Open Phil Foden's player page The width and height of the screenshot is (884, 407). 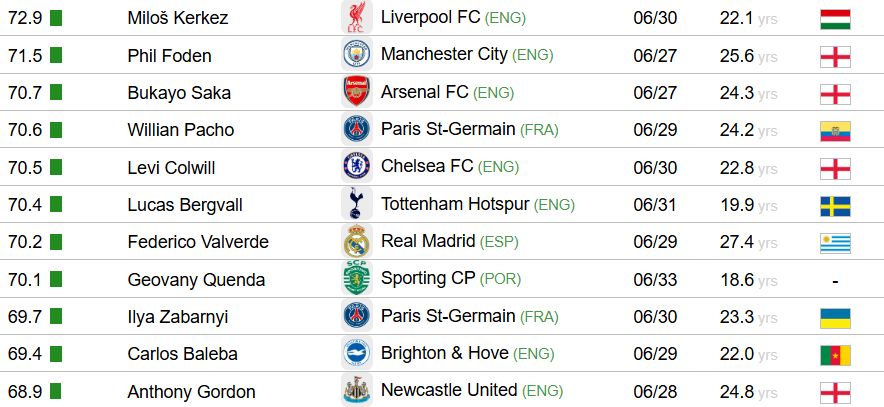(169, 56)
